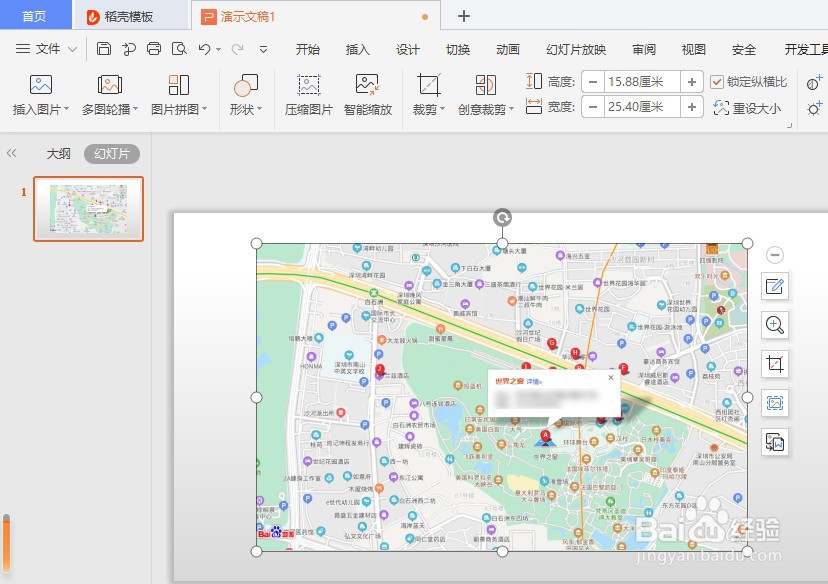Expand the multi-image carousel dropdown arrow
The height and width of the screenshot is (584, 828).
[x=135, y=109]
